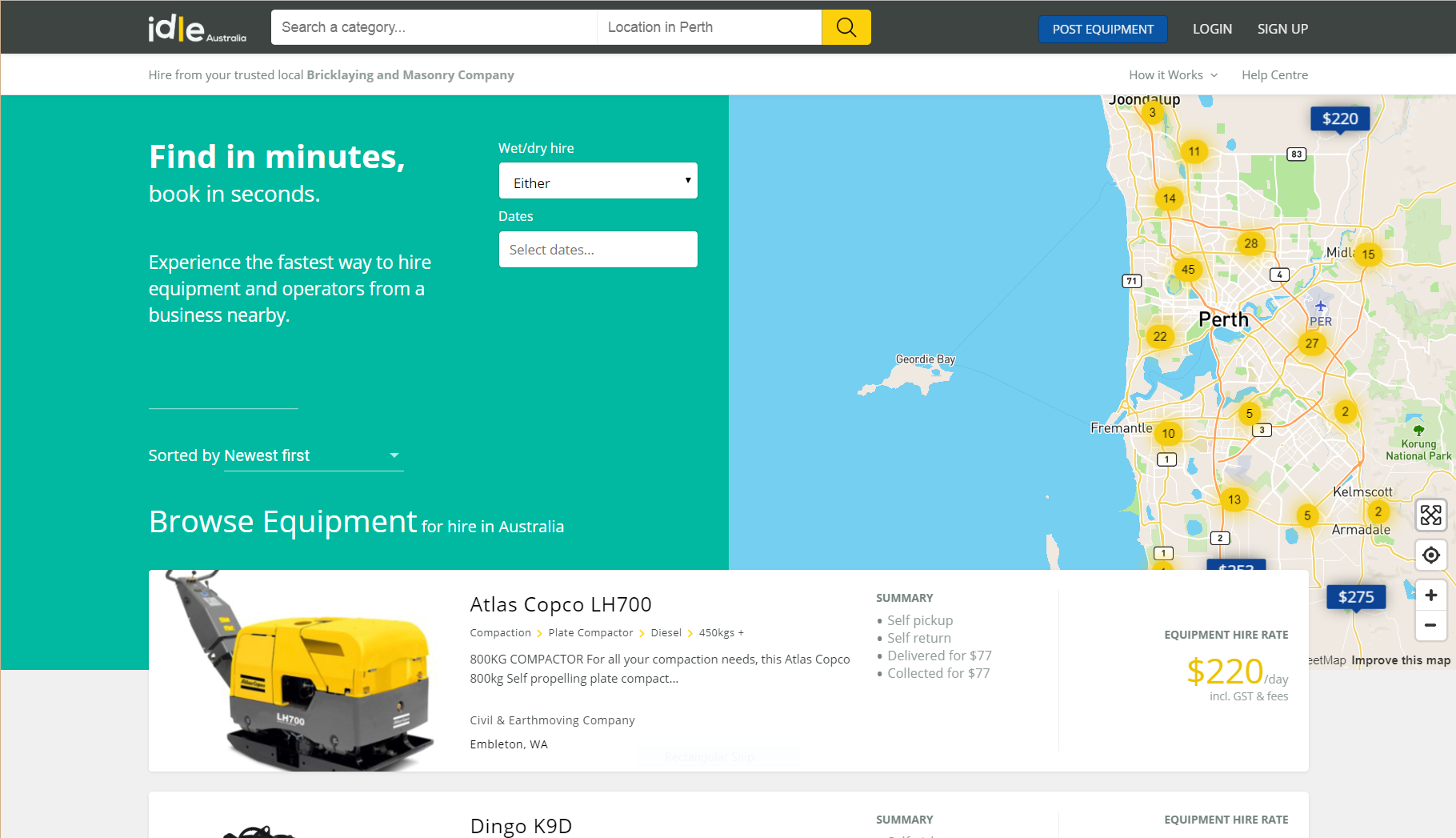Click the locate-me target icon on map
Viewport: 1456px width, 838px height.
(x=1430, y=555)
